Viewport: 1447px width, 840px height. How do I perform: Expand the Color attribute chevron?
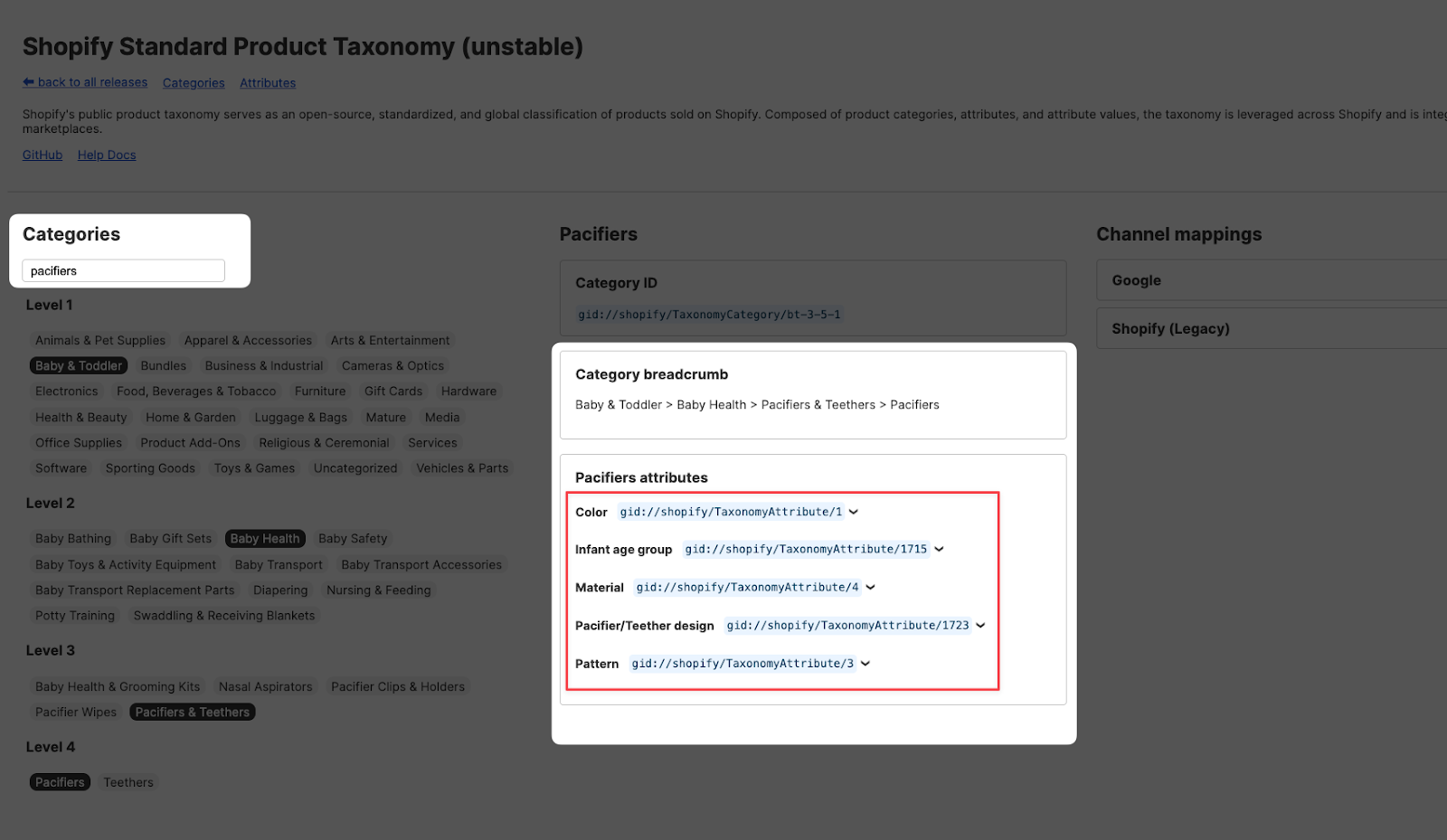coord(854,512)
